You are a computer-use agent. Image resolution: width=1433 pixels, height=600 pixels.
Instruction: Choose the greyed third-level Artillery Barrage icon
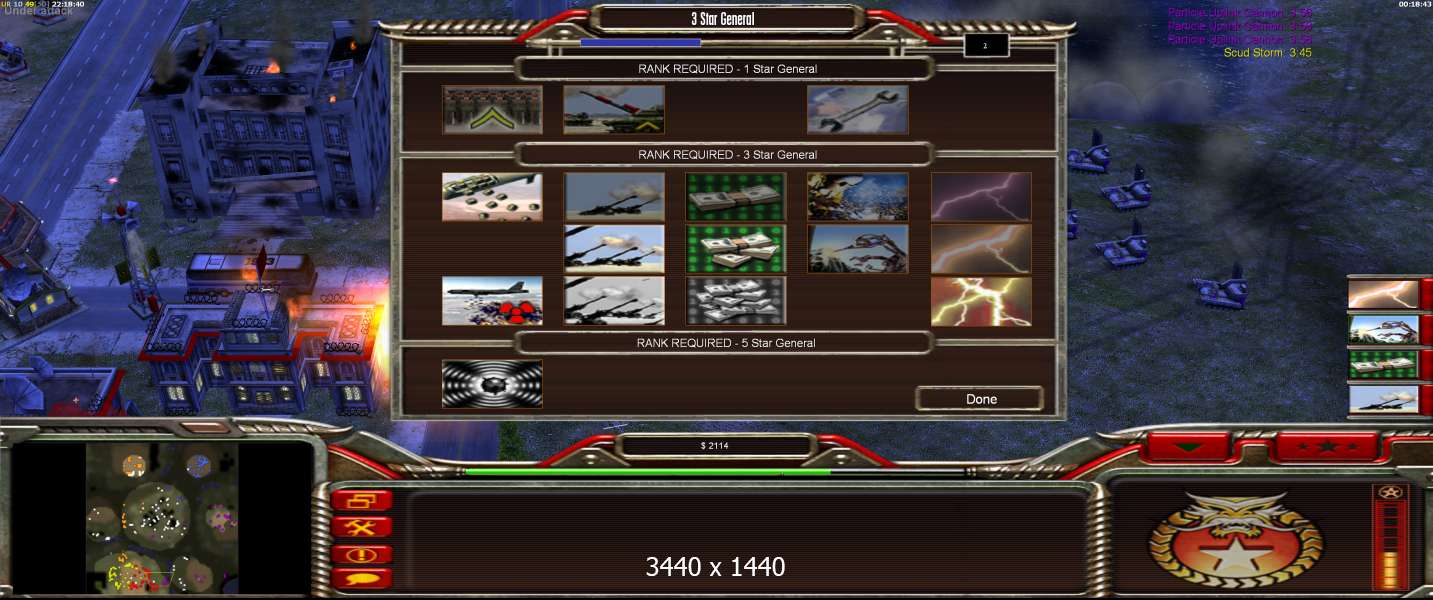[614, 301]
